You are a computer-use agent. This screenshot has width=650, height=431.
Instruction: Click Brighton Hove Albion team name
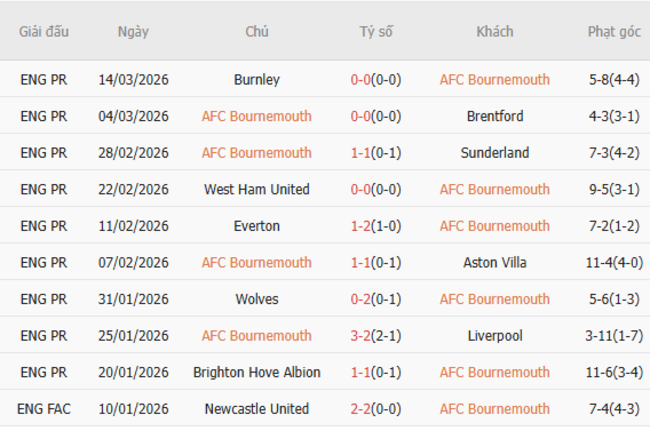[x=257, y=372]
